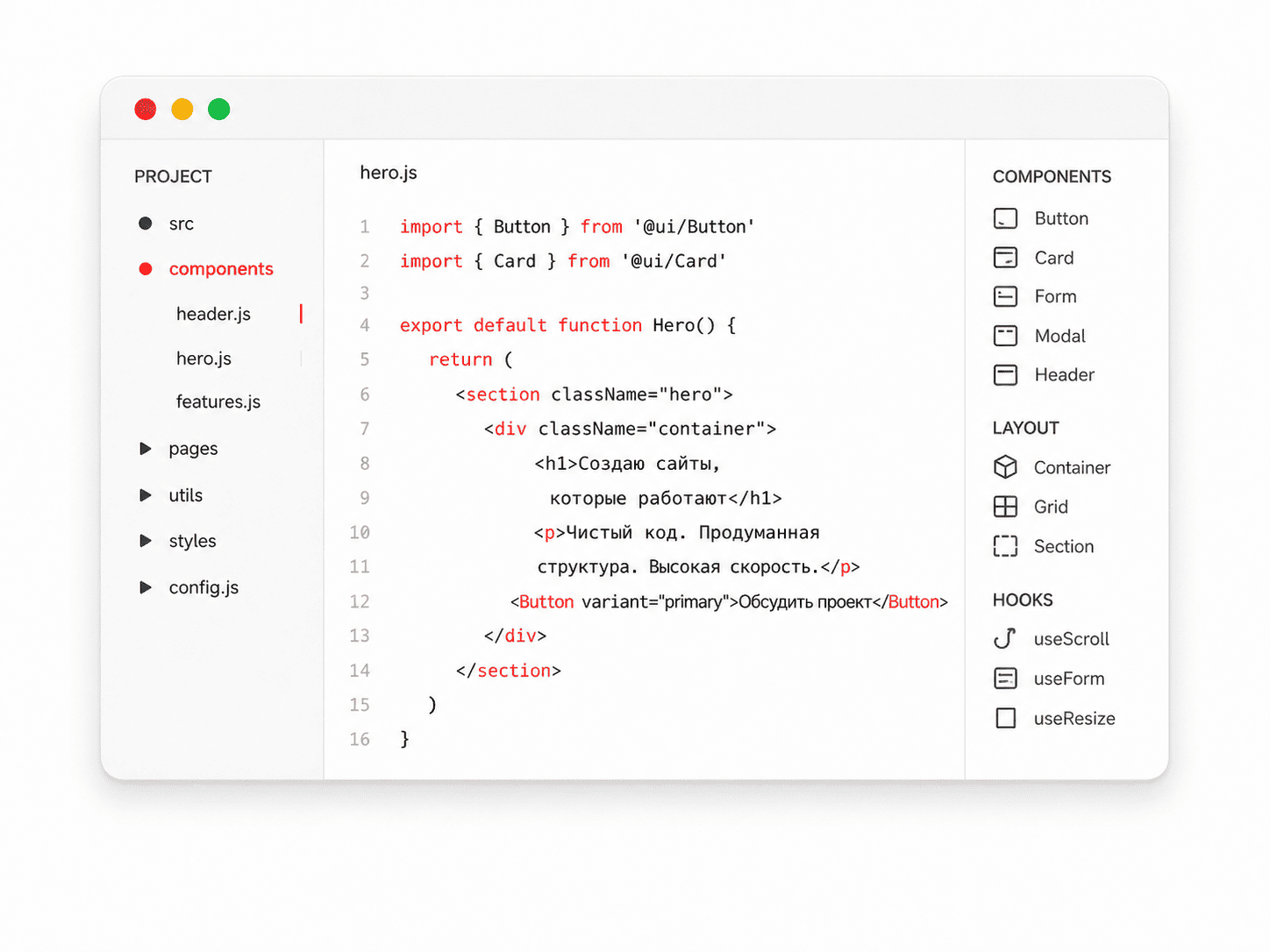Click the green maximize window dot
The width and height of the screenshot is (1270, 952).
click(x=219, y=109)
